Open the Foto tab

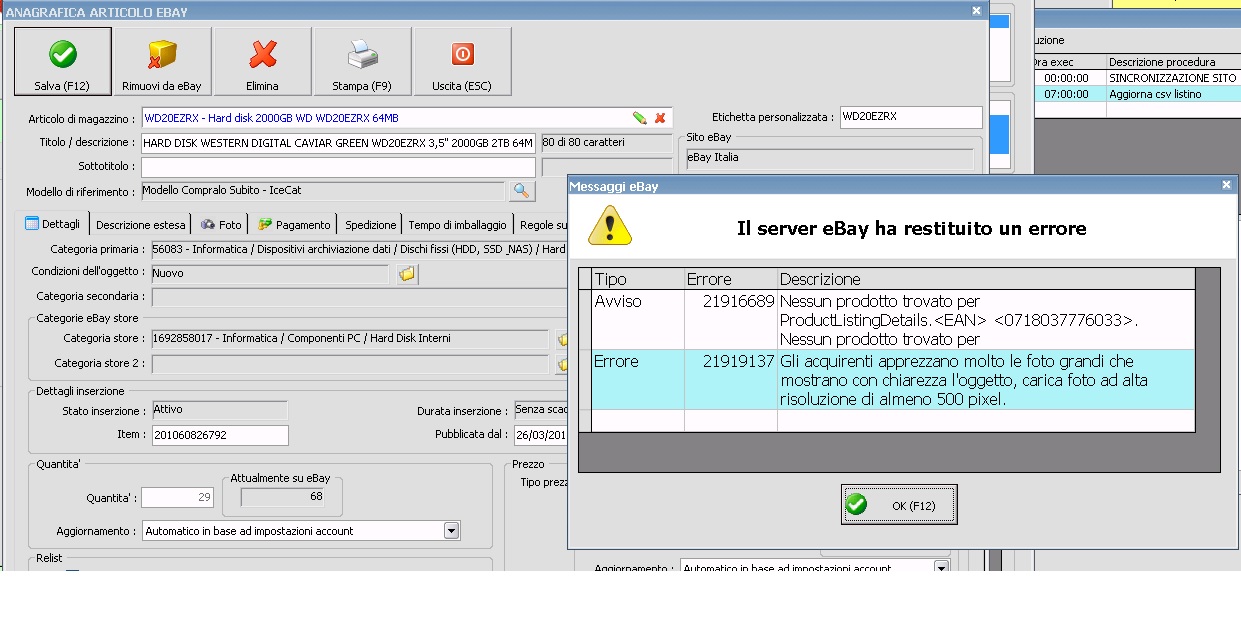coord(221,225)
